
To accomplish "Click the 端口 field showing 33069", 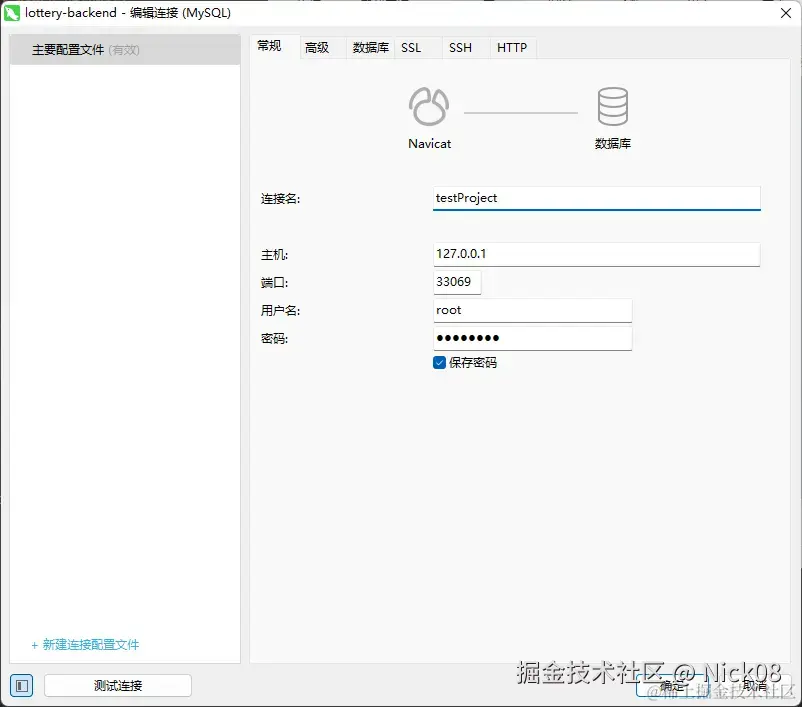I will 456,282.
